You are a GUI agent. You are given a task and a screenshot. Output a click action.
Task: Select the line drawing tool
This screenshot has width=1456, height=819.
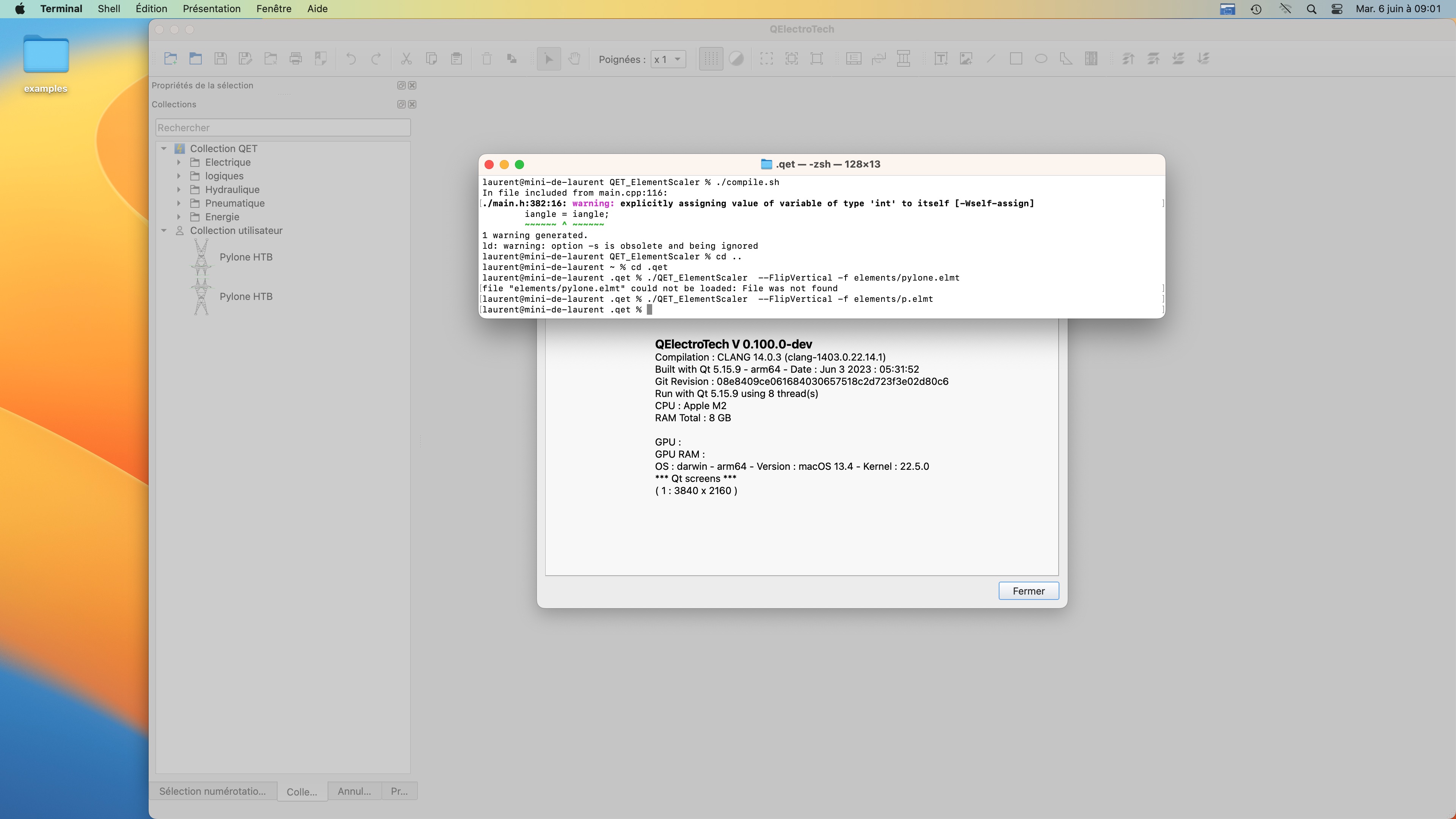click(x=991, y=58)
